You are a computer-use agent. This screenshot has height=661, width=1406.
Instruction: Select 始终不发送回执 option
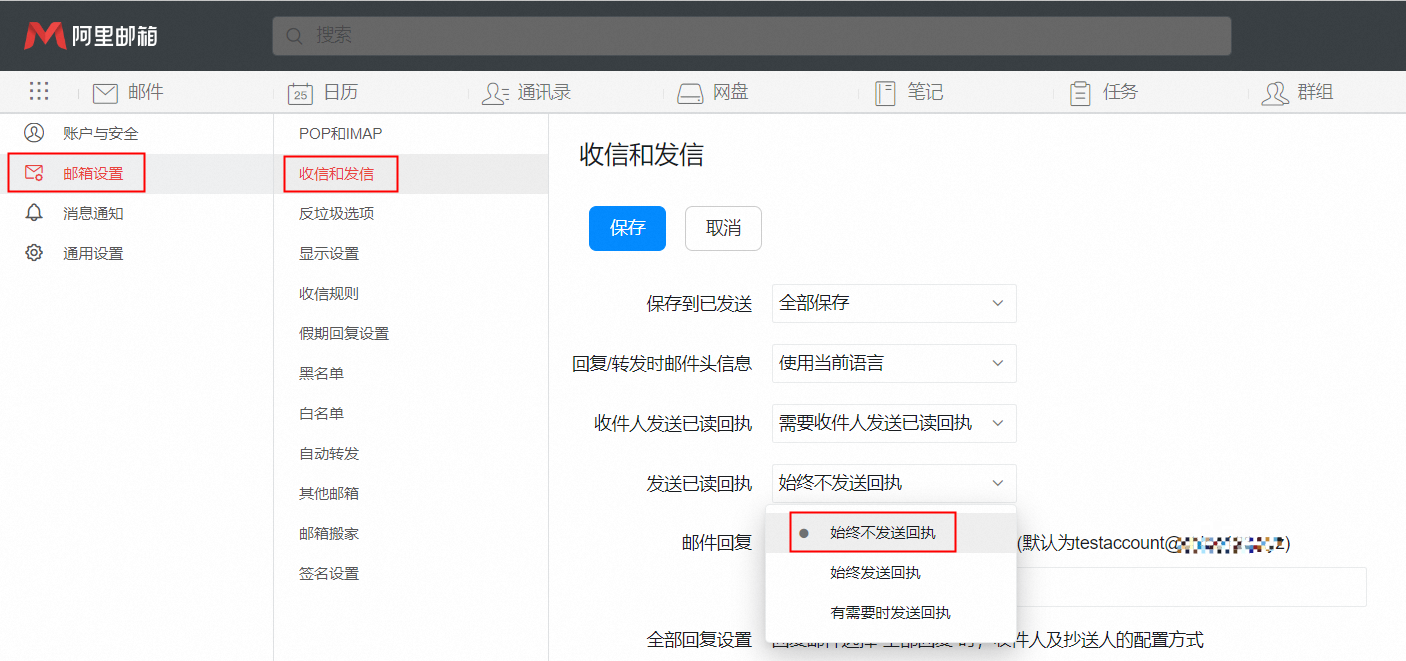point(882,533)
